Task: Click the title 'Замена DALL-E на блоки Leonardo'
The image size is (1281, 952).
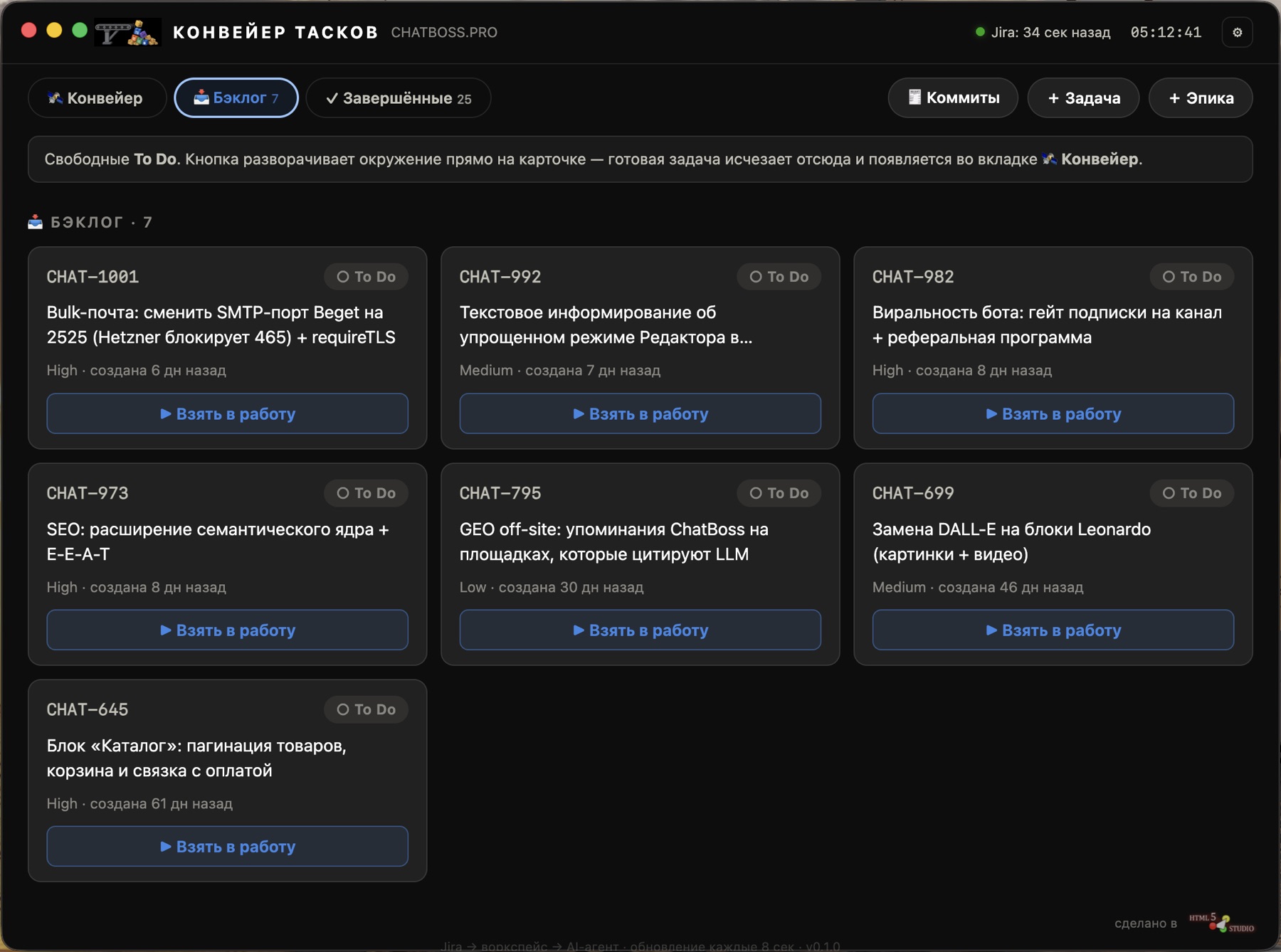Action: 1011,541
